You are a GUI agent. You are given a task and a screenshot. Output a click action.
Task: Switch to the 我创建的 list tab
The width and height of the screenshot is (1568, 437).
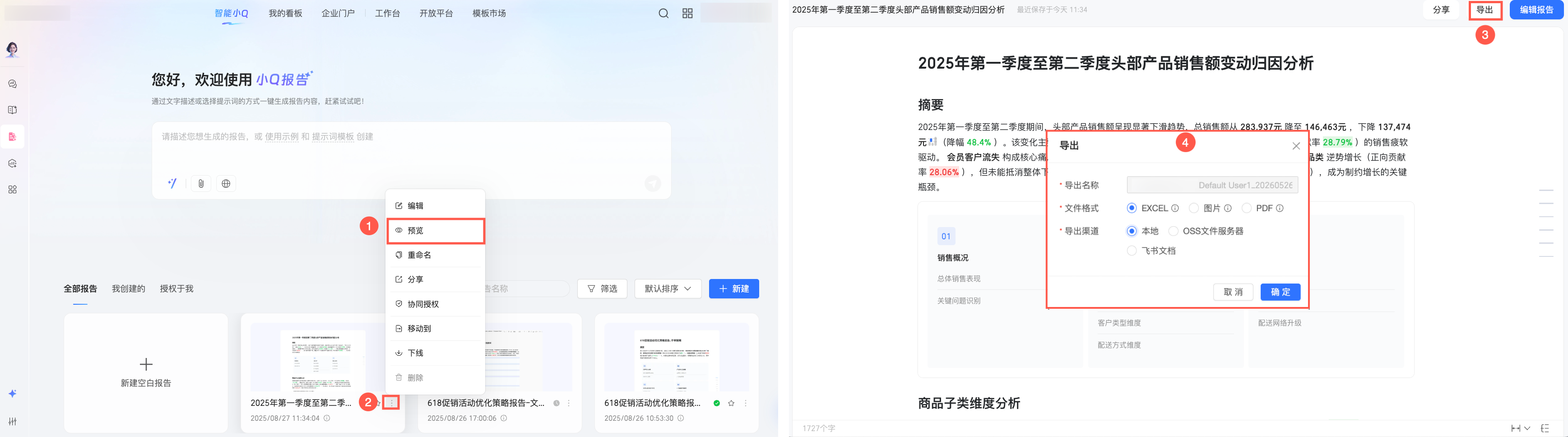[x=129, y=288]
